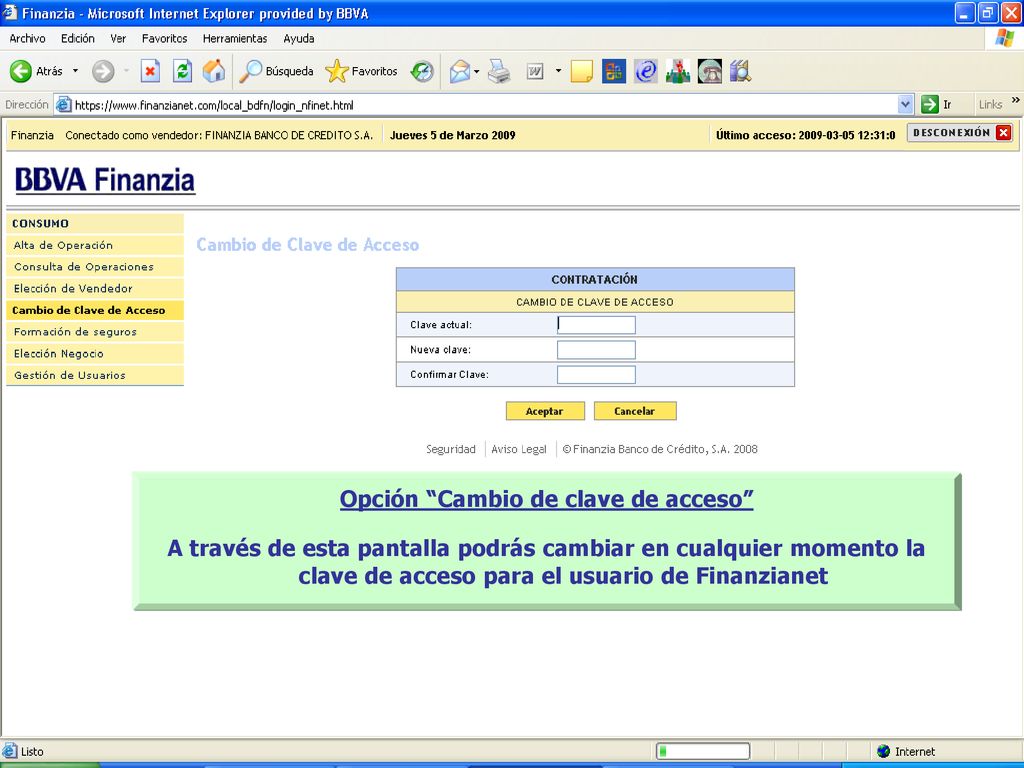The width and height of the screenshot is (1024, 768).
Task: Open the Favoritos star panel
Action: point(361,71)
